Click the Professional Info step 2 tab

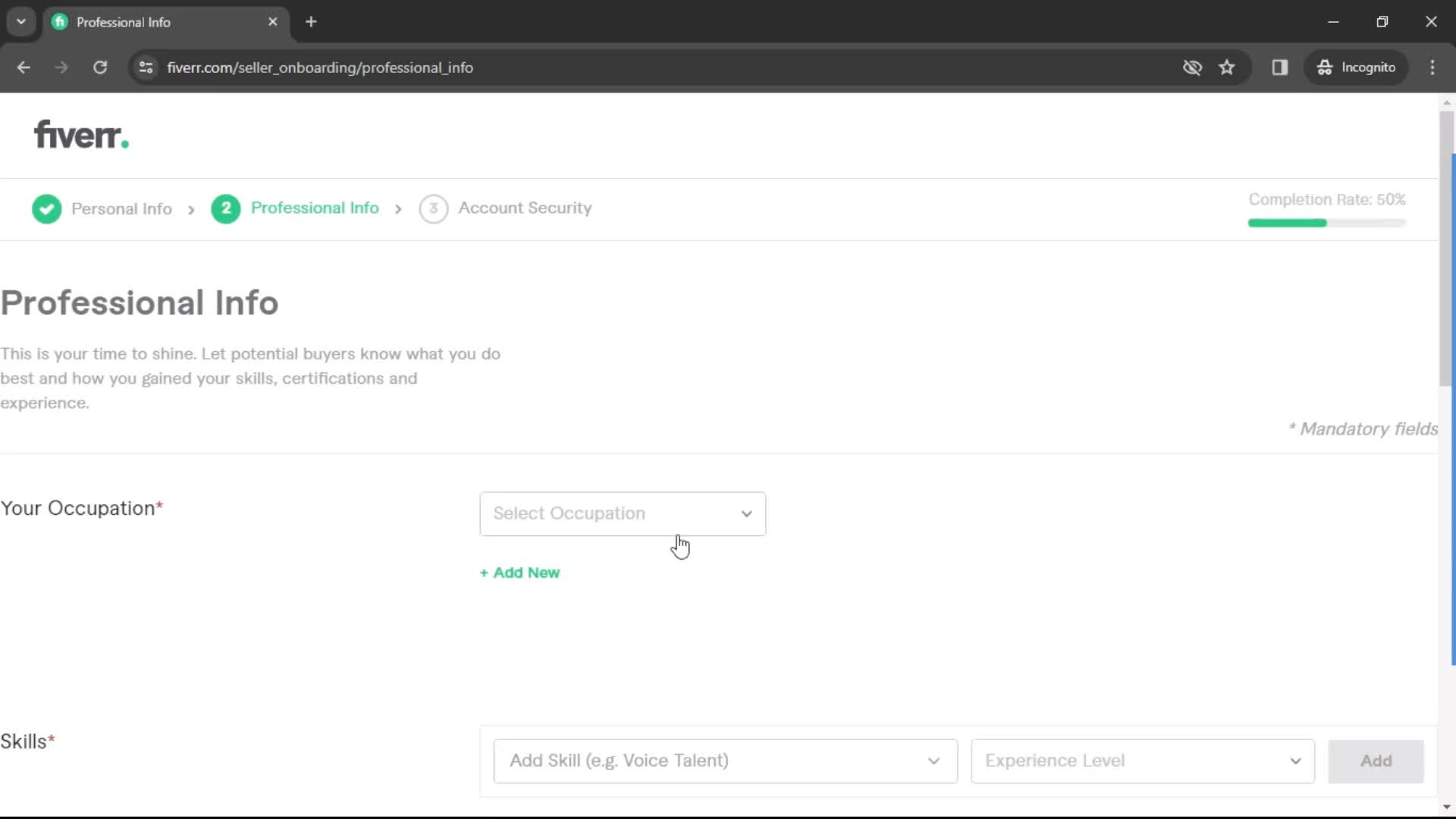297,208
